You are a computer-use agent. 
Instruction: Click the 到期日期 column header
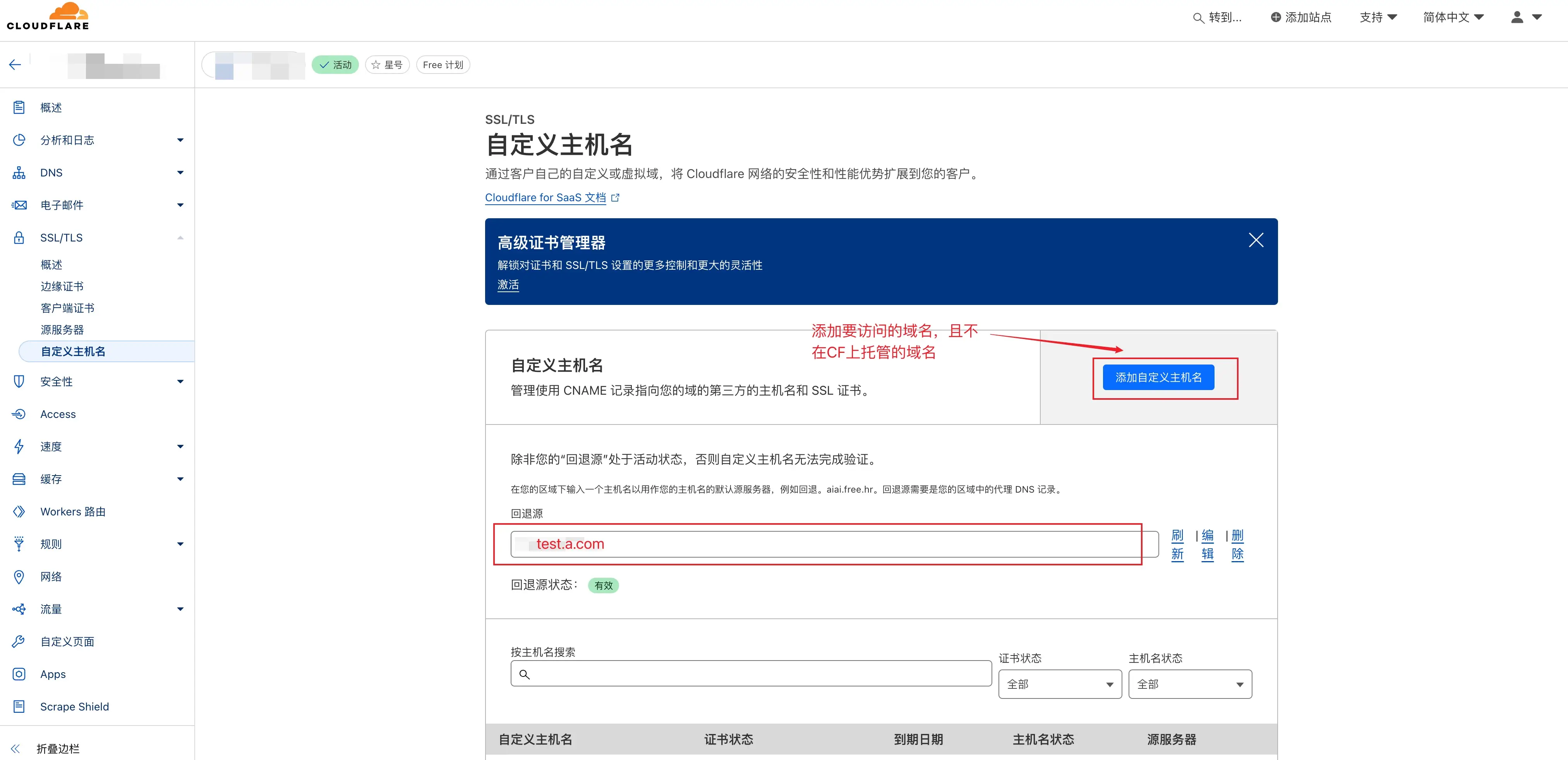[x=918, y=739]
